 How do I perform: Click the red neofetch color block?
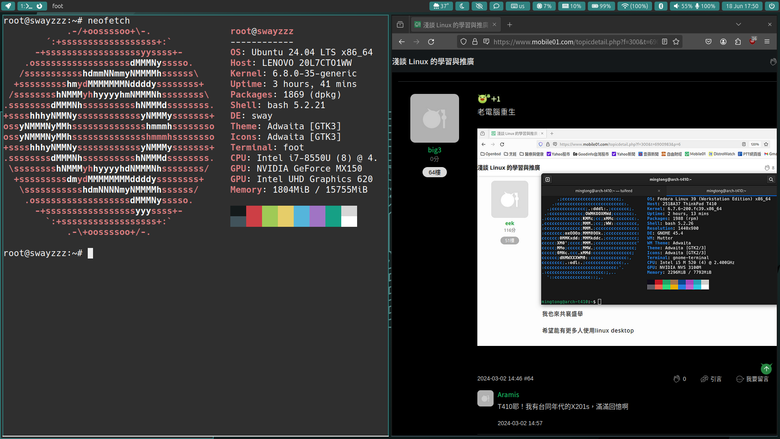tap(254, 216)
